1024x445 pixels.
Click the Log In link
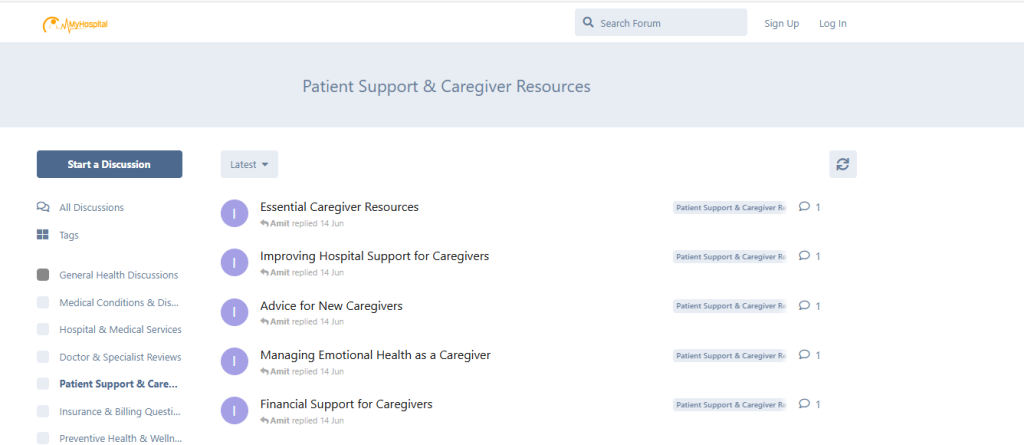[x=833, y=24]
